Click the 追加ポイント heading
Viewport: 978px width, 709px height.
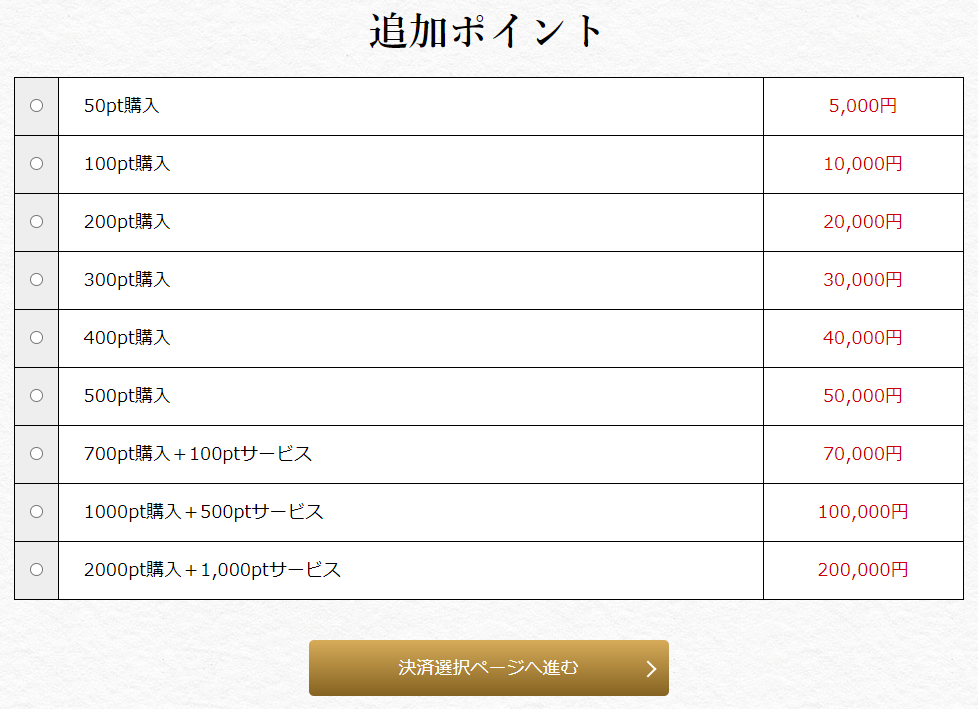487,31
